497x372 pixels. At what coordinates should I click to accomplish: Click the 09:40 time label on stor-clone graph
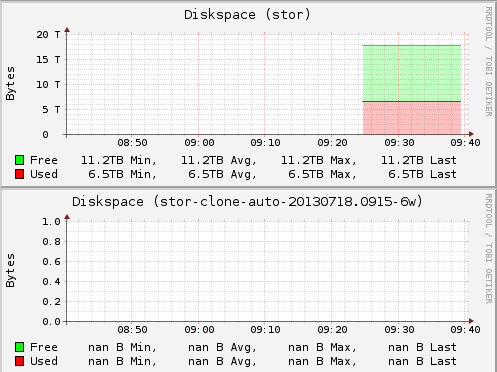pyautogui.click(x=465, y=330)
